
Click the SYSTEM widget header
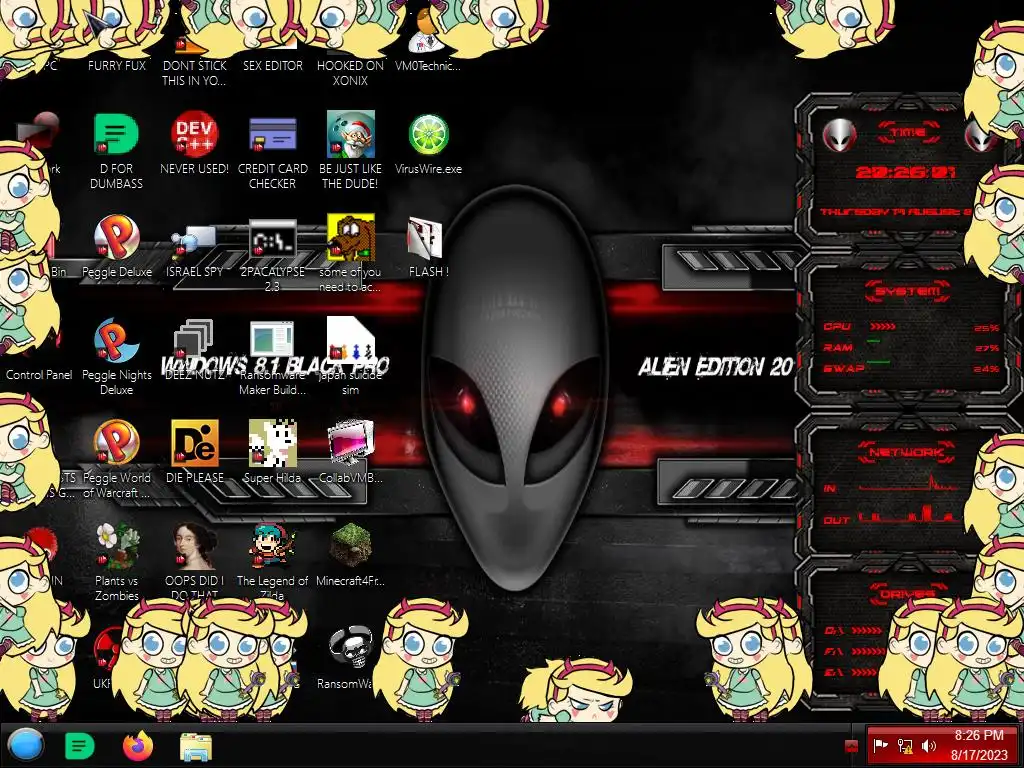(x=908, y=291)
